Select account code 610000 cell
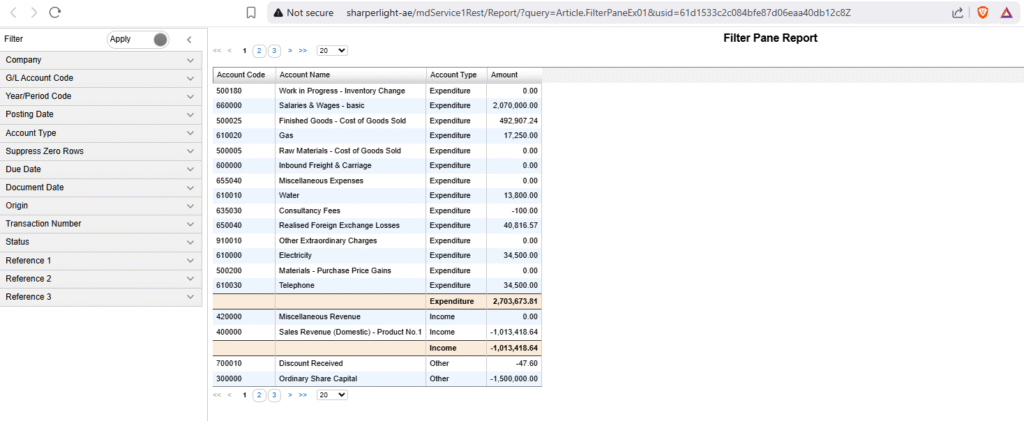The width and height of the screenshot is (1024, 421). (244, 255)
